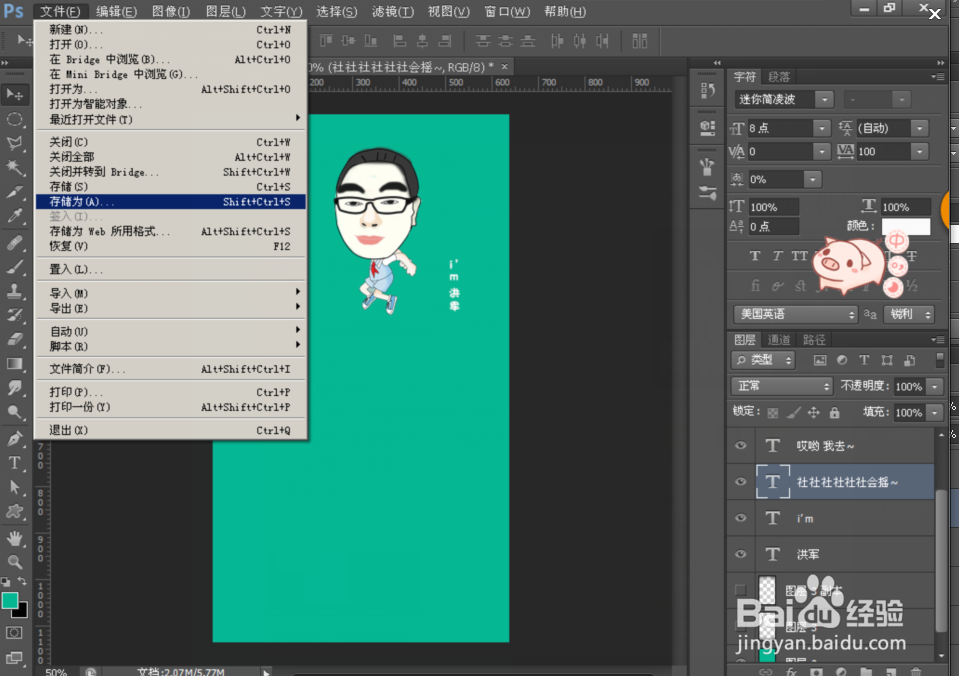Click the white text color swatch

(905, 227)
